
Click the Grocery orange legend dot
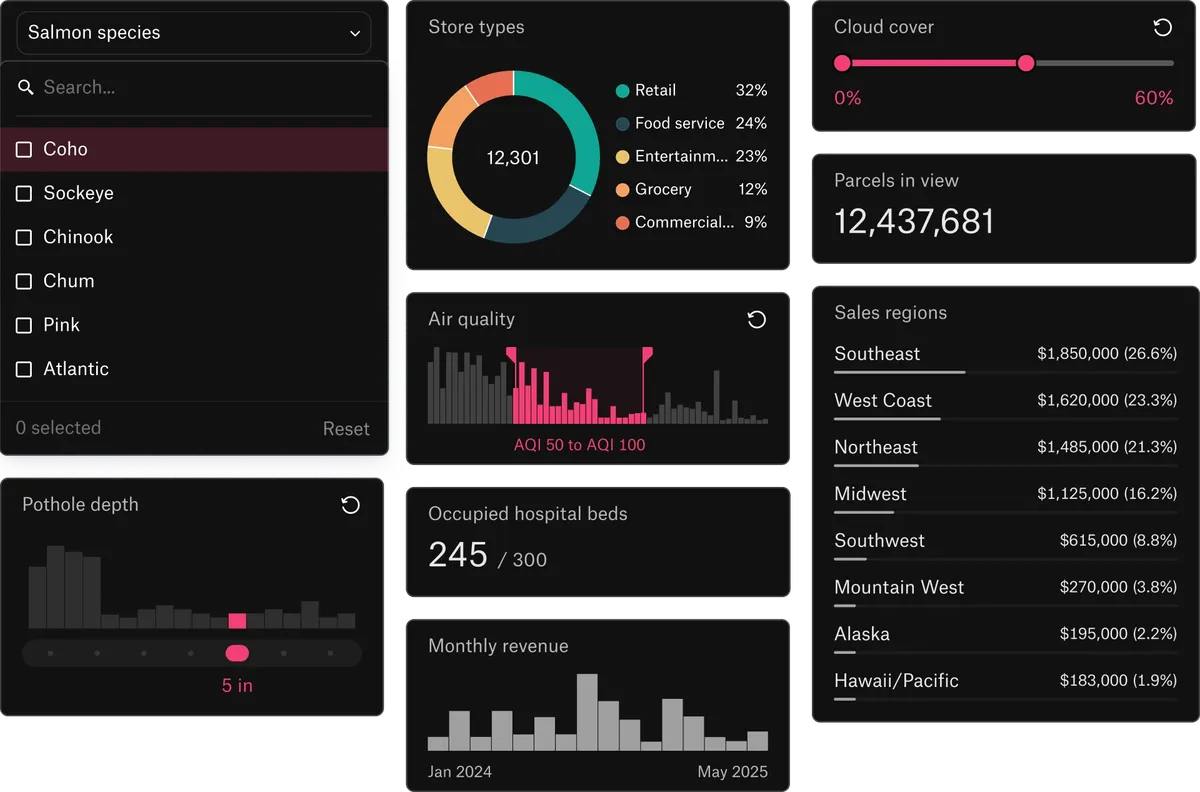[x=622, y=190]
